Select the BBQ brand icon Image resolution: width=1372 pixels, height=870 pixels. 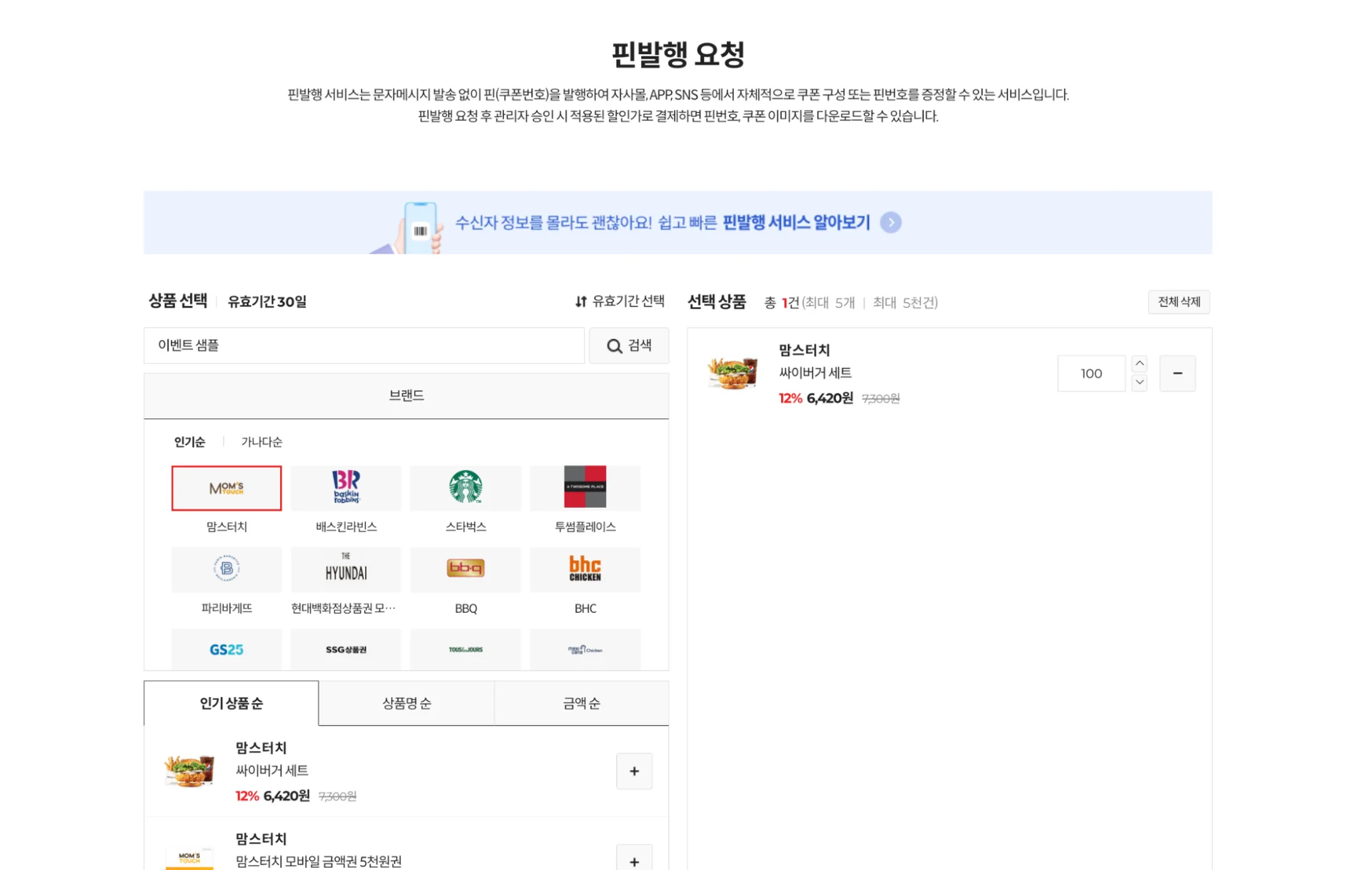(465, 569)
